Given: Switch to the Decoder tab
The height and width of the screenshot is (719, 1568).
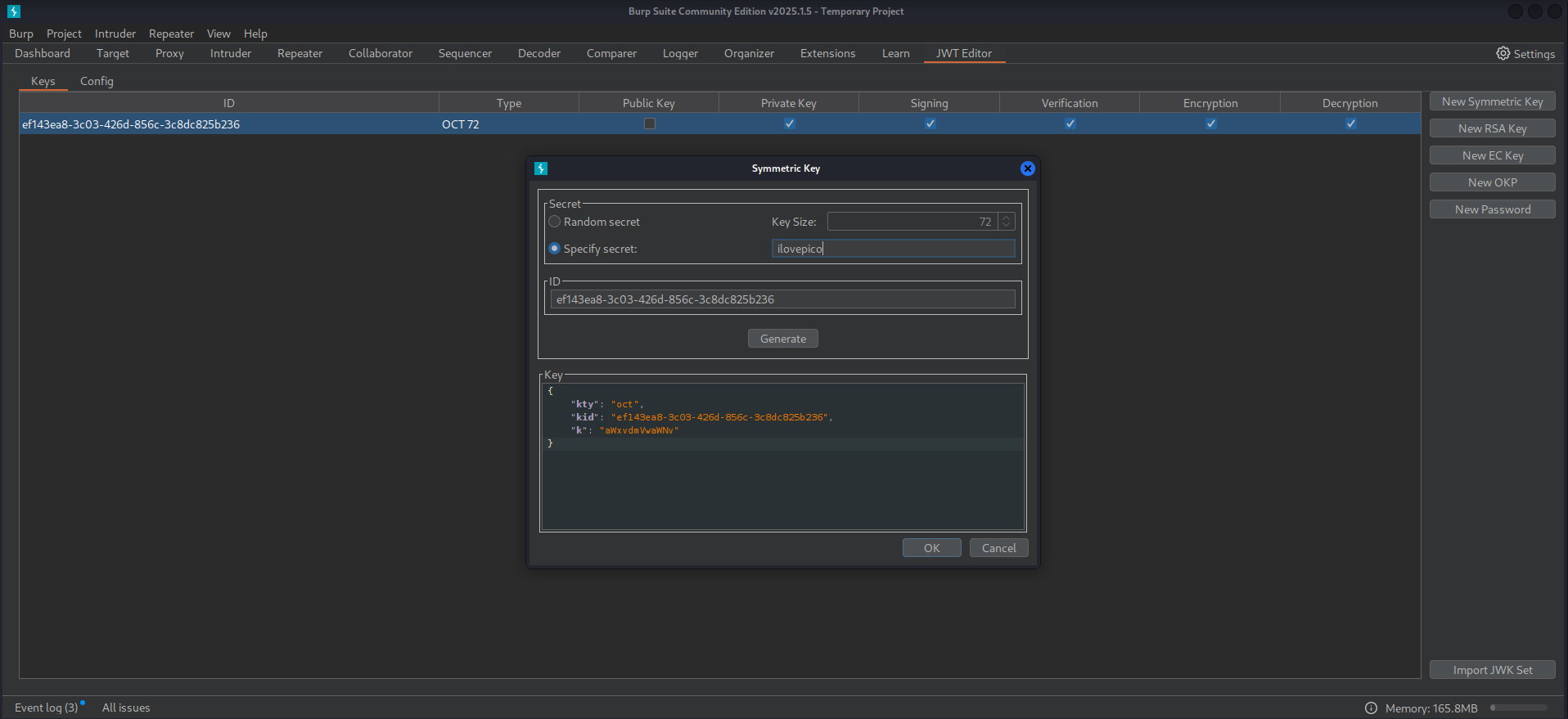Looking at the screenshot, I should tap(539, 53).
